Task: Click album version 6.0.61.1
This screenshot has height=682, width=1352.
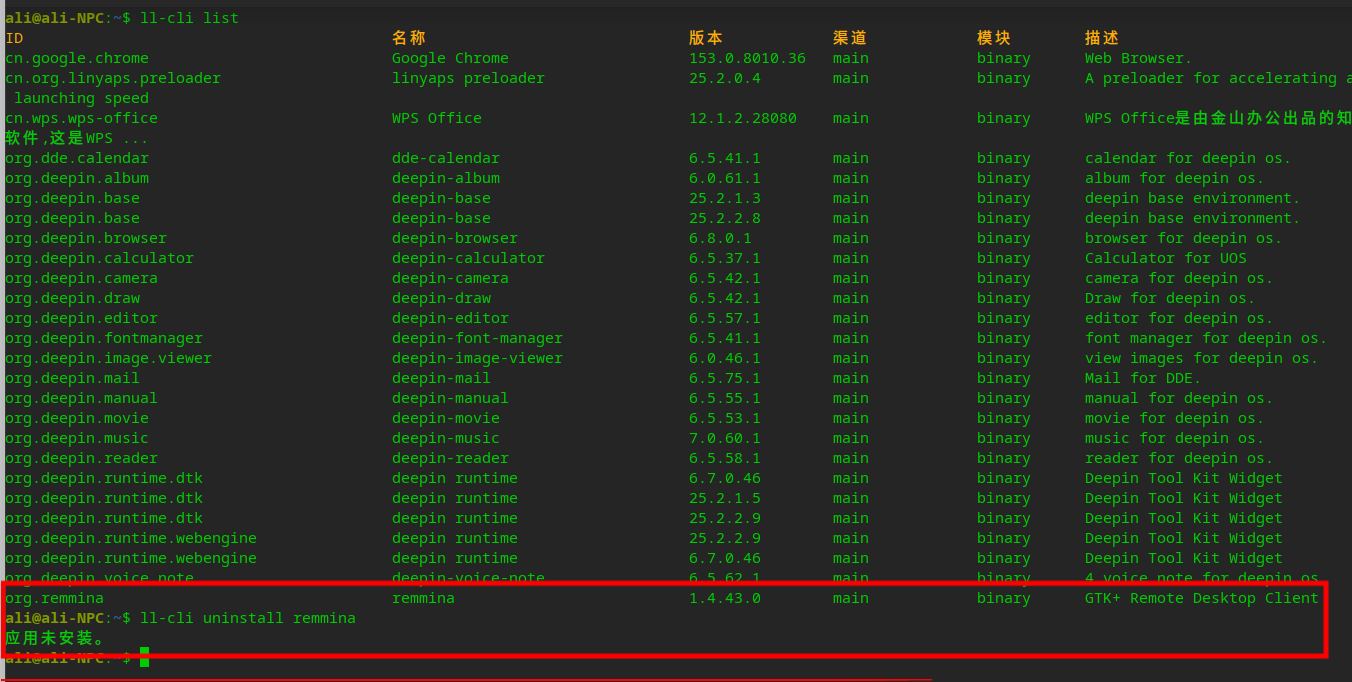Action: [x=724, y=178]
